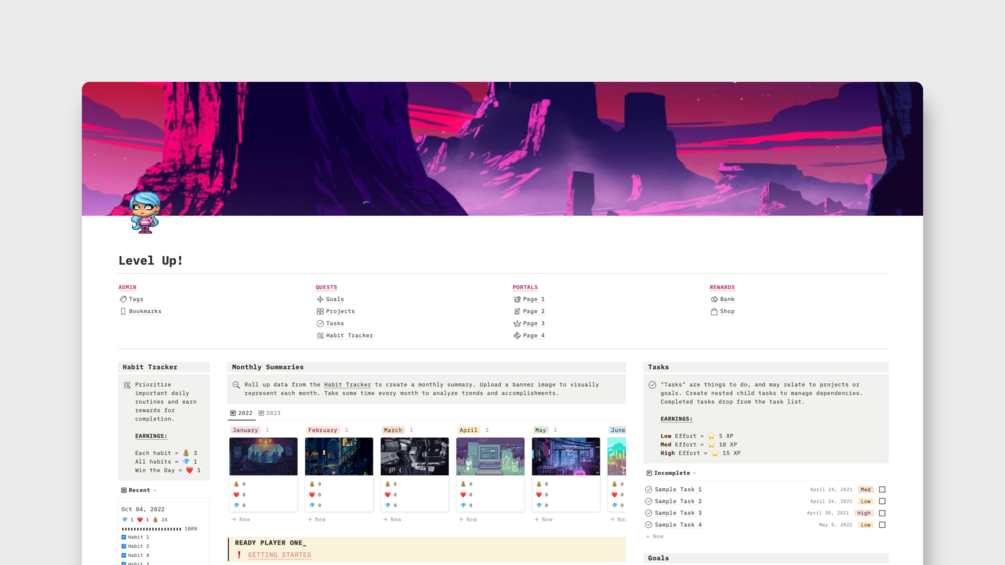Uncheck the Habit 2 checkbox
Image resolution: width=1005 pixels, height=565 pixels.
point(124,546)
